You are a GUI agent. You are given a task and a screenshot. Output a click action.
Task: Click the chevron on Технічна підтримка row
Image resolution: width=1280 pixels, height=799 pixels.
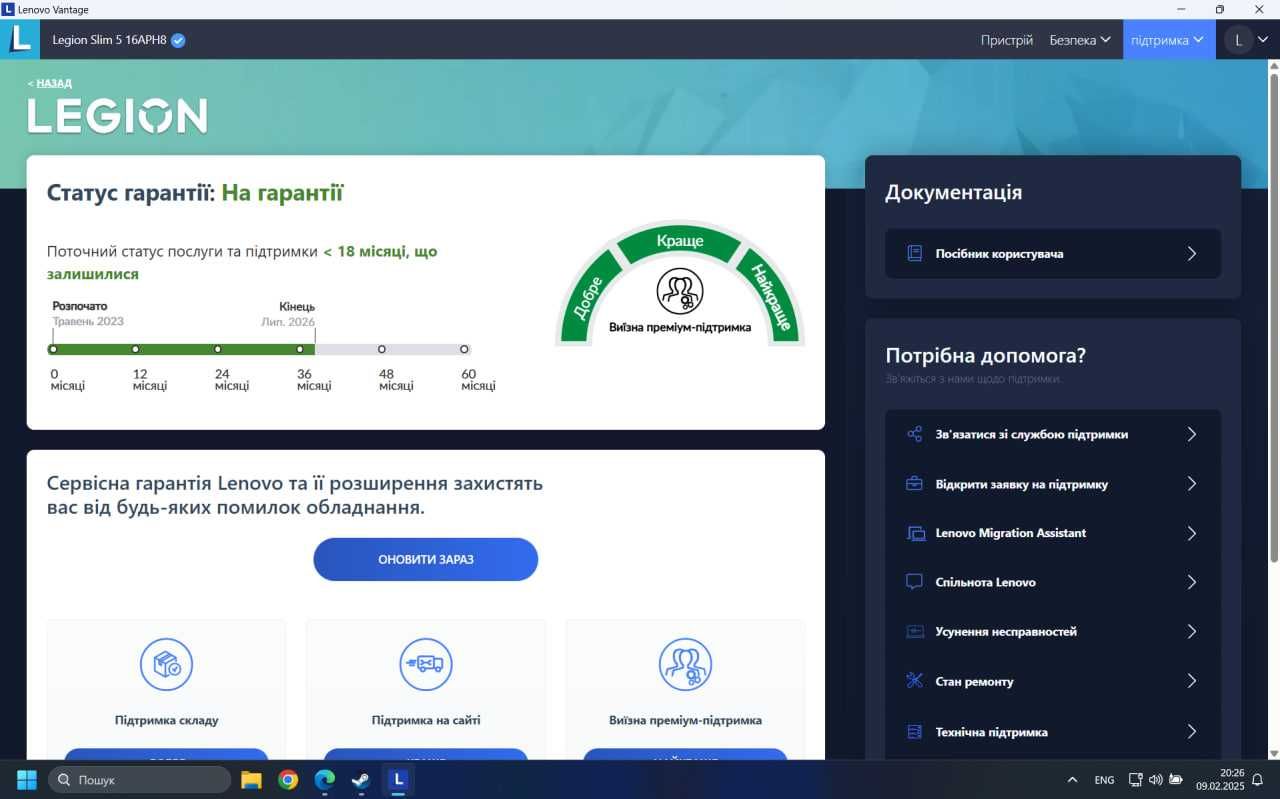tap(1192, 732)
